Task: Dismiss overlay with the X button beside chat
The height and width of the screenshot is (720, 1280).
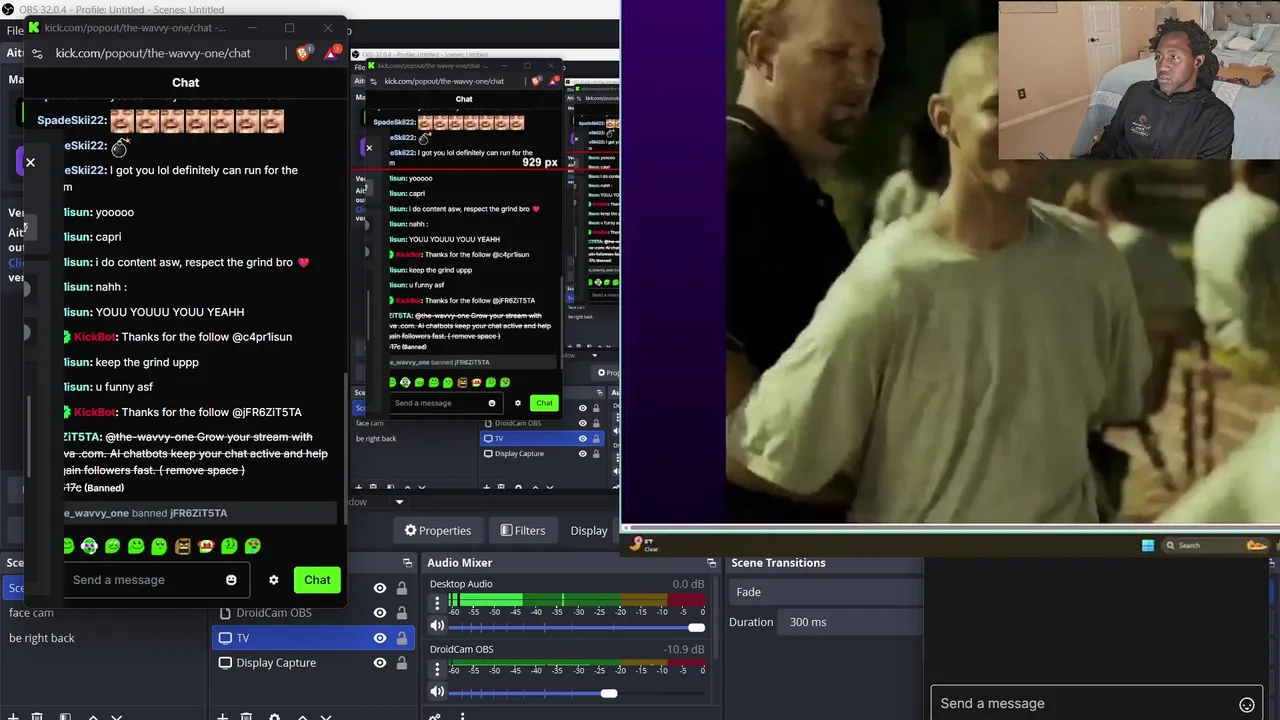Action: click(30, 162)
